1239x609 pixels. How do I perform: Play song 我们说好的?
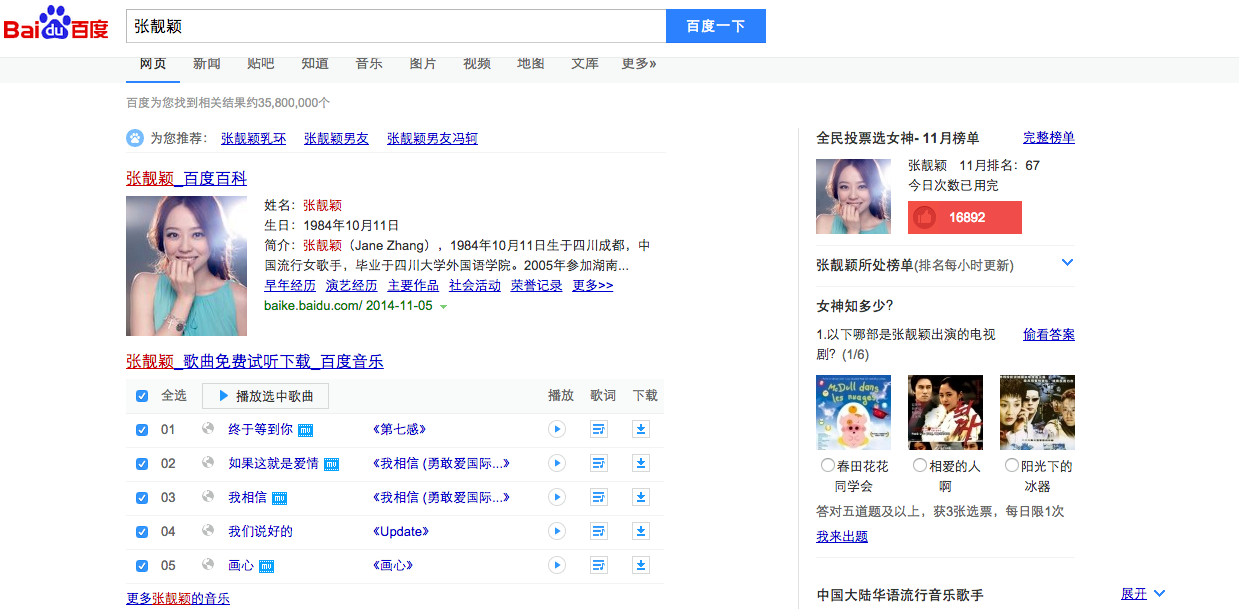[x=557, y=531]
